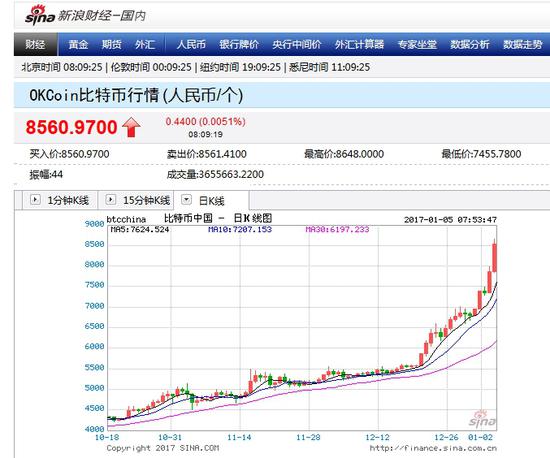
Task: Open the 数据分析 link
Action: [470, 45]
